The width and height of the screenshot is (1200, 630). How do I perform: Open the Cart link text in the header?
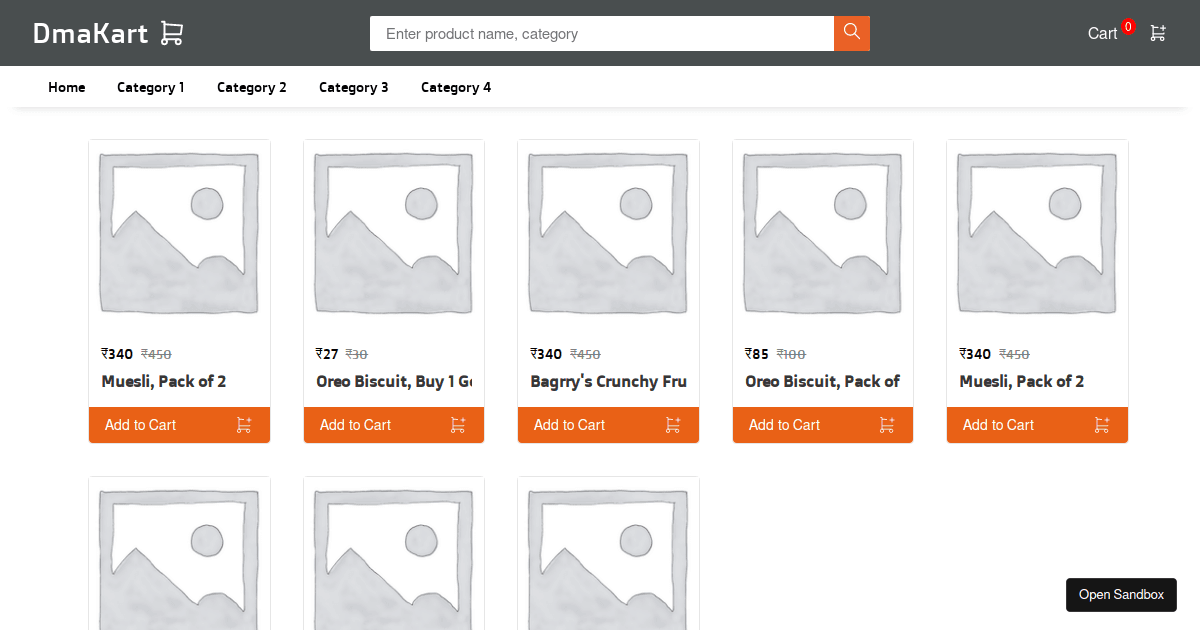coord(1102,34)
